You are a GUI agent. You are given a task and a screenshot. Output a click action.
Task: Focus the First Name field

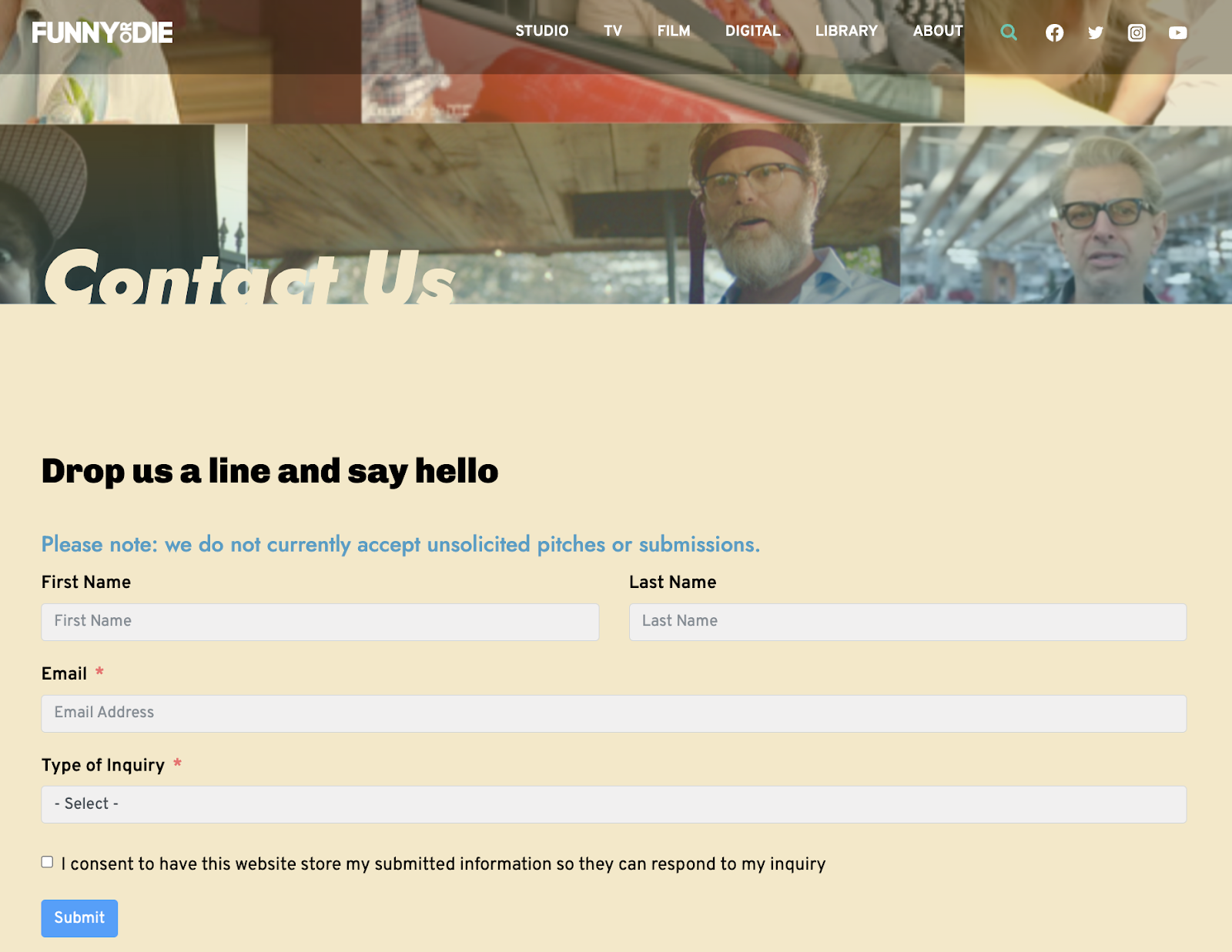point(320,622)
